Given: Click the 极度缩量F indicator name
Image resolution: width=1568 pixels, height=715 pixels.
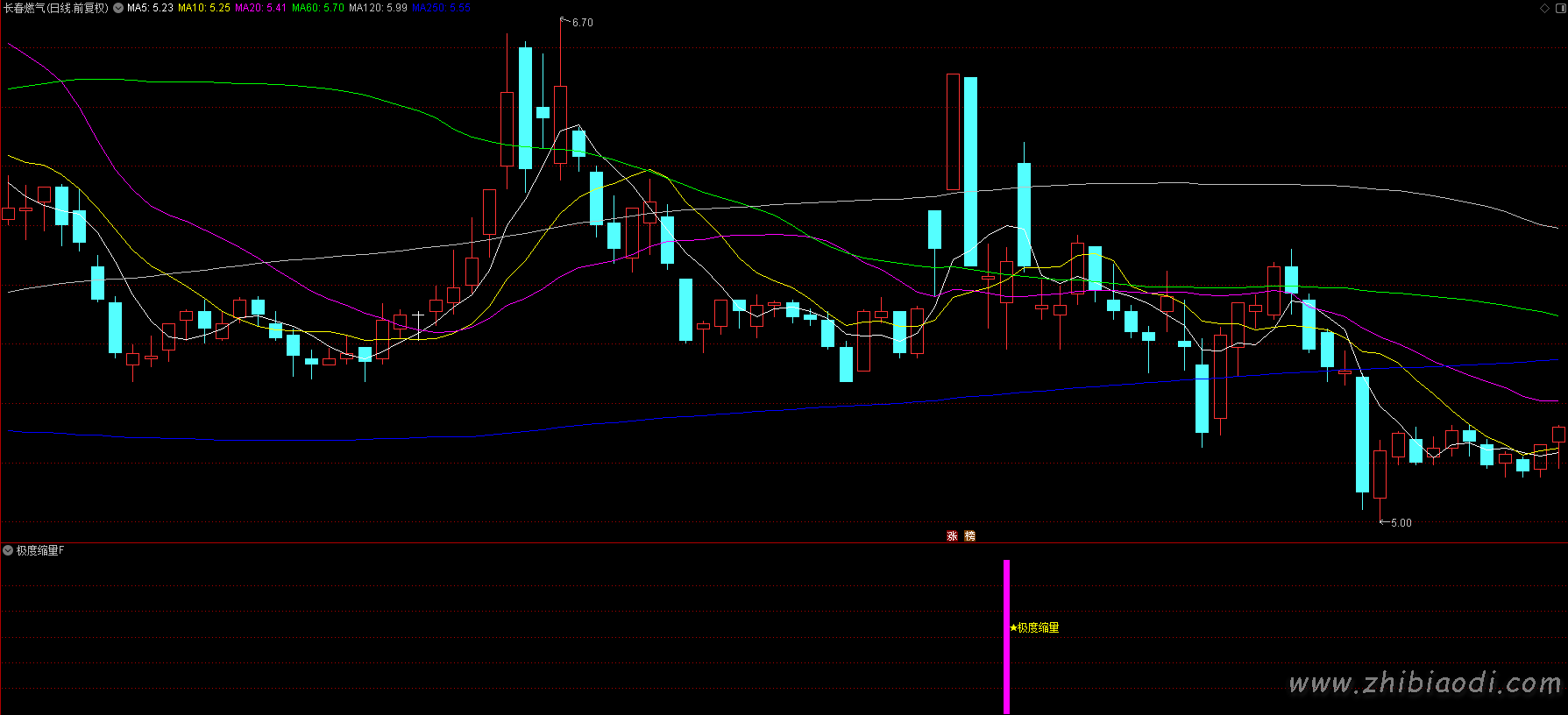Looking at the screenshot, I should click(40, 550).
